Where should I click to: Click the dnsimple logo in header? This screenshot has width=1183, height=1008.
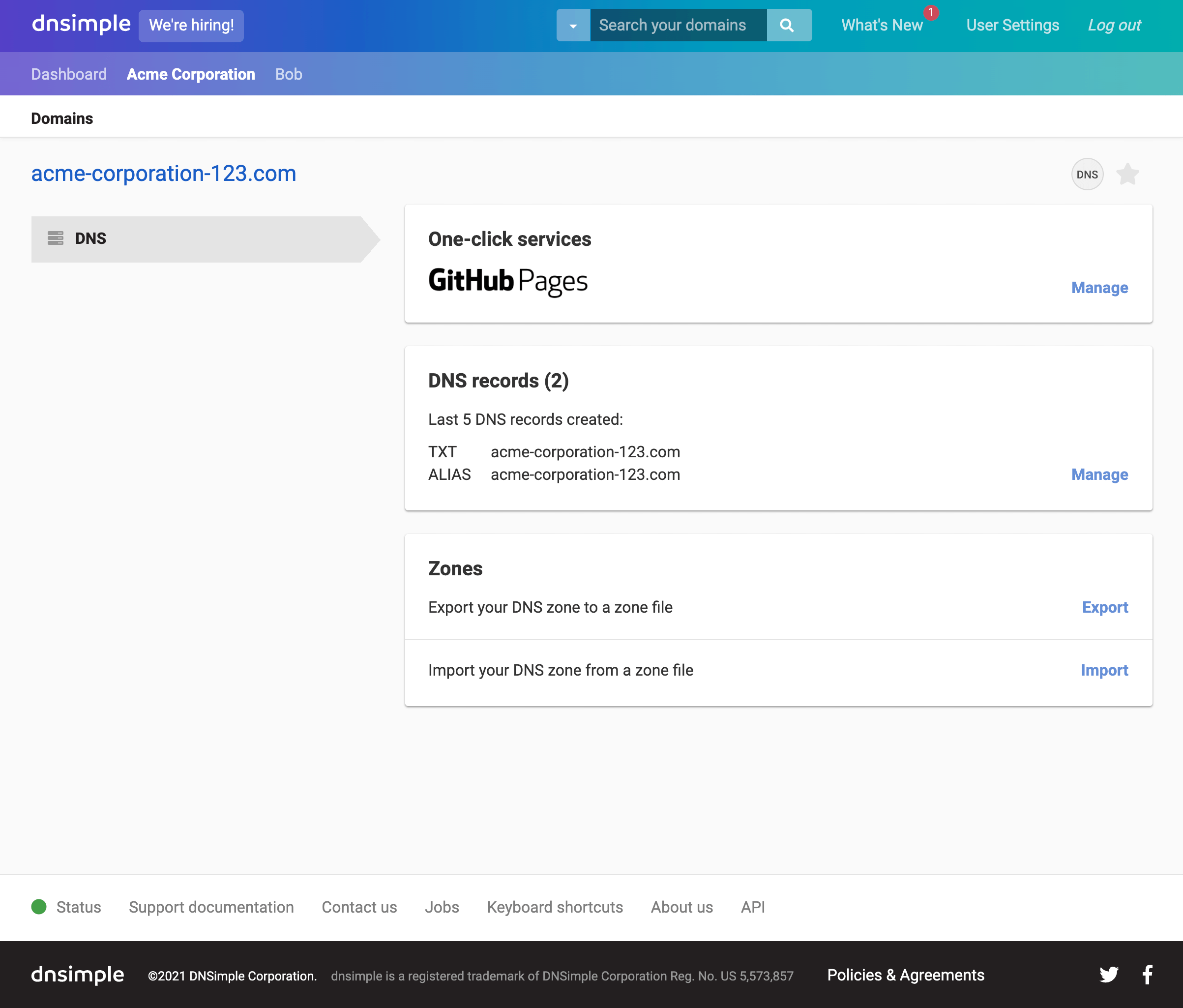(81, 24)
